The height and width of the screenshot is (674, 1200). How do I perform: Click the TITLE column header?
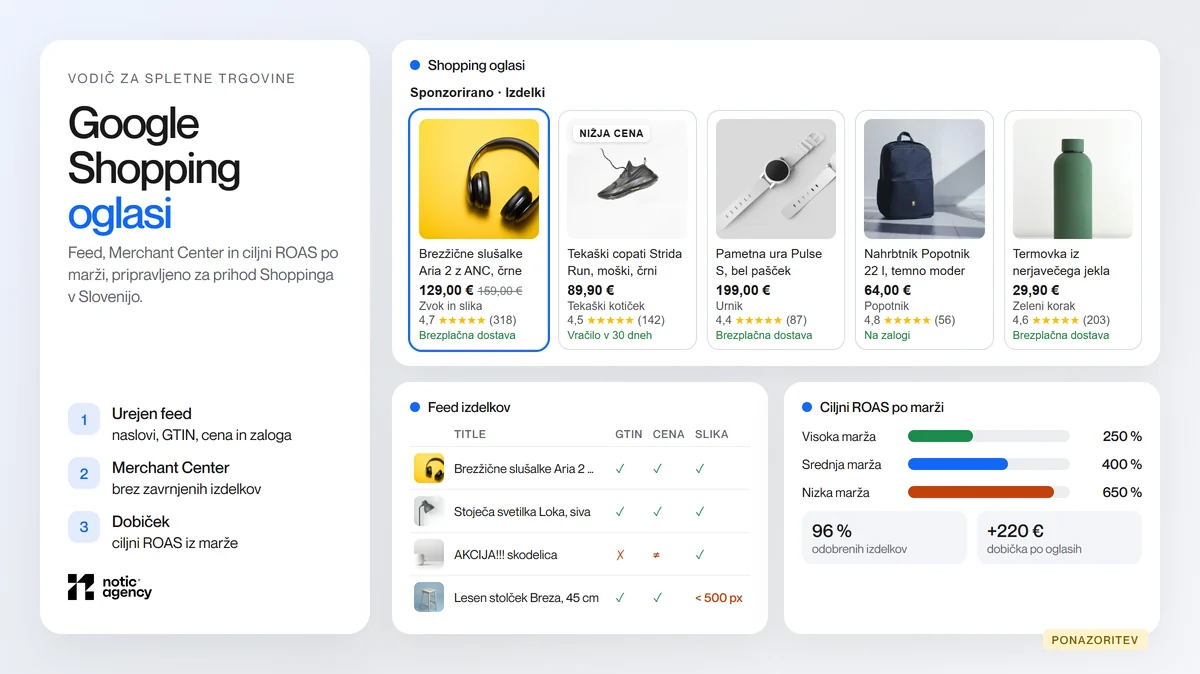click(470, 434)
